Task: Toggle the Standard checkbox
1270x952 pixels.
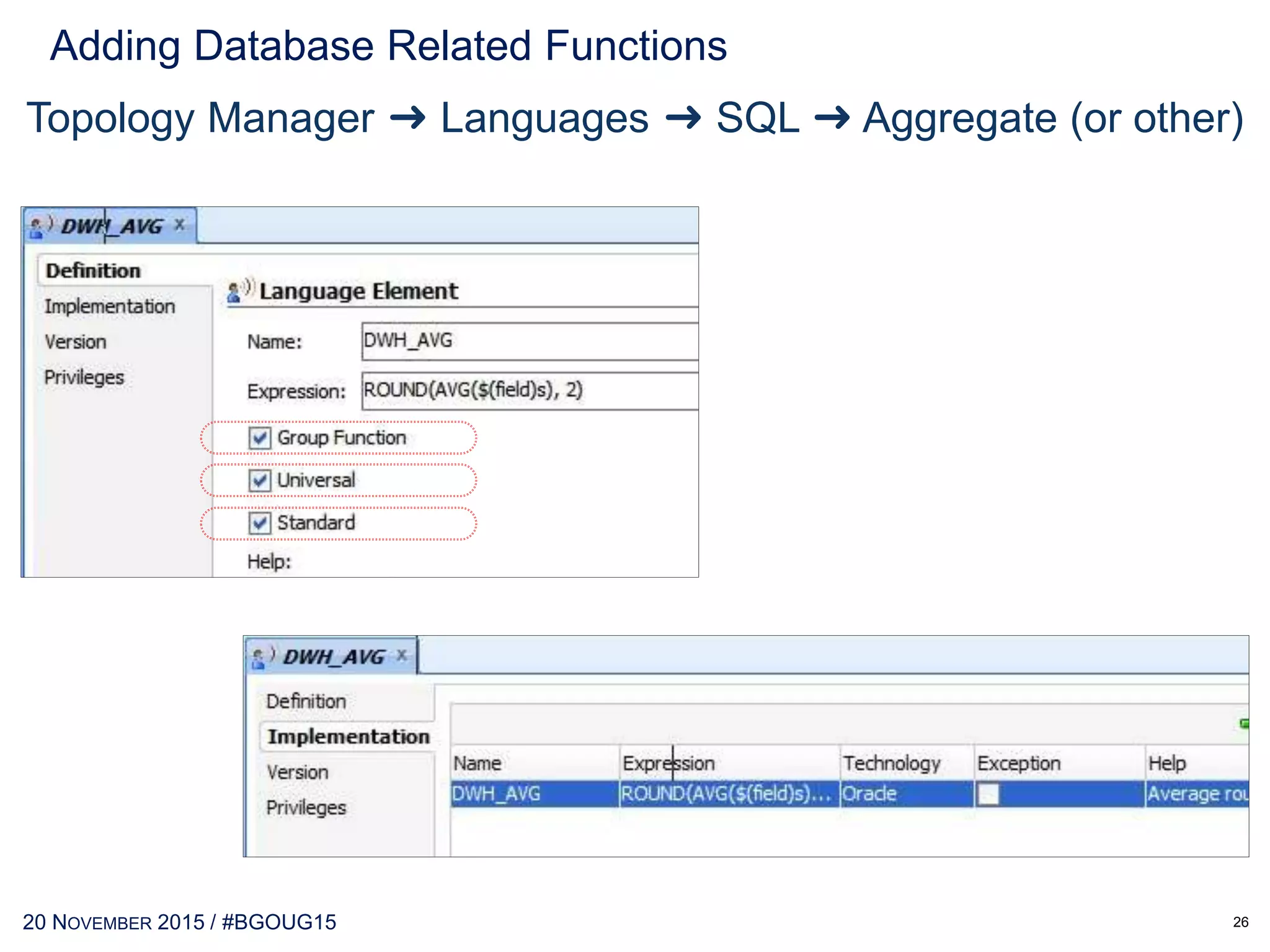Action: 259,523
